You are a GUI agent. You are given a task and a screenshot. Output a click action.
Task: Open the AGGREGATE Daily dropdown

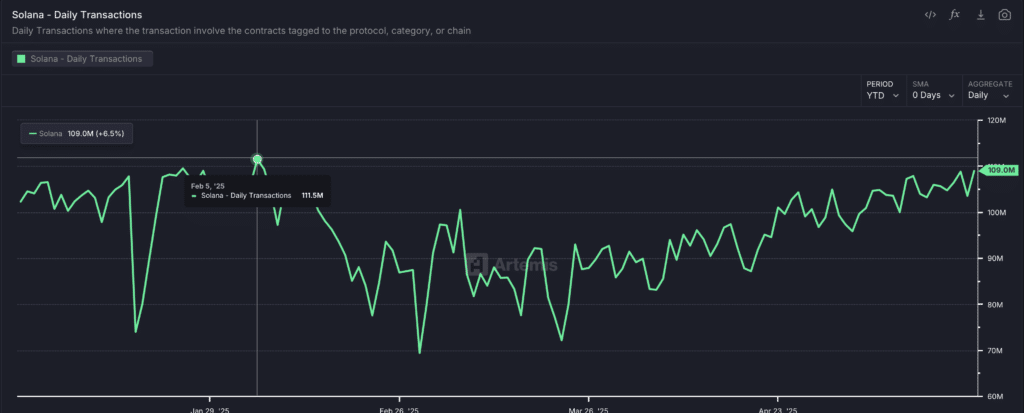click(989, 90)
